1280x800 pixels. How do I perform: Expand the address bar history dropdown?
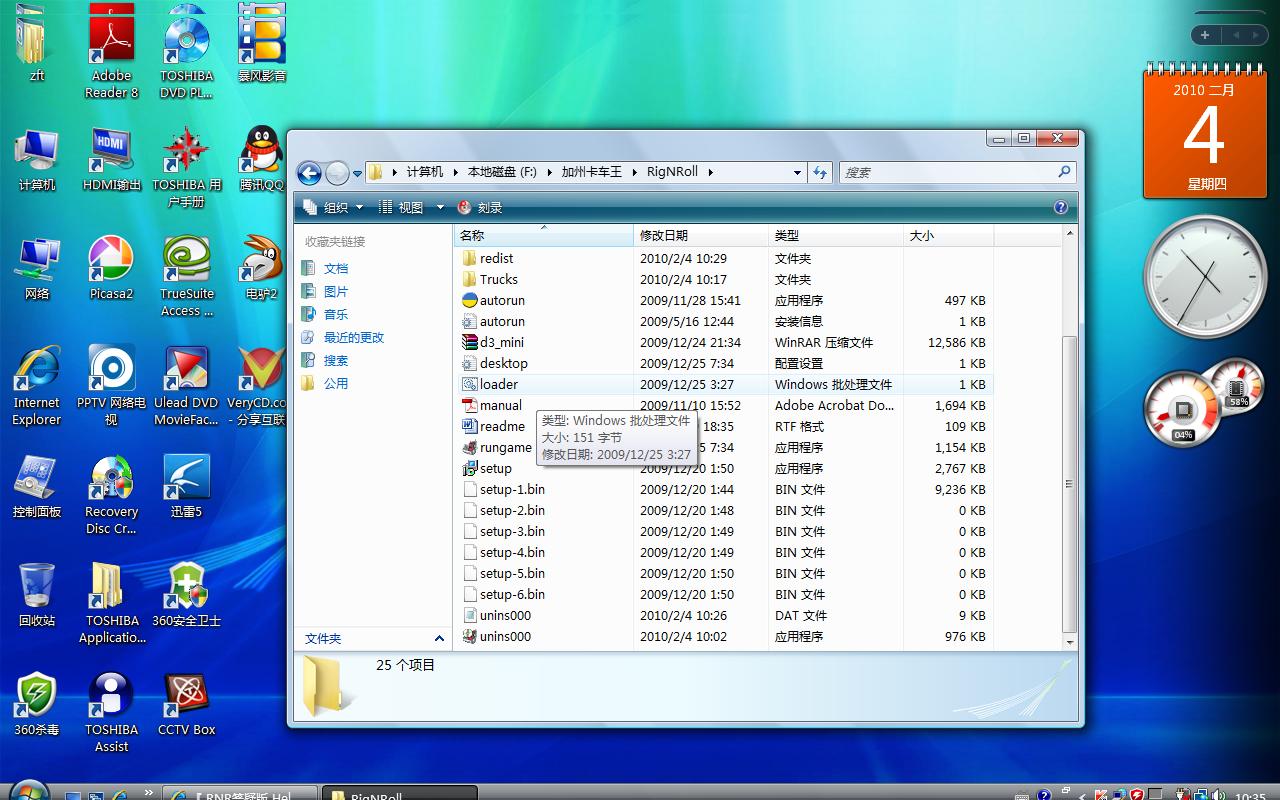click(797, 172)
